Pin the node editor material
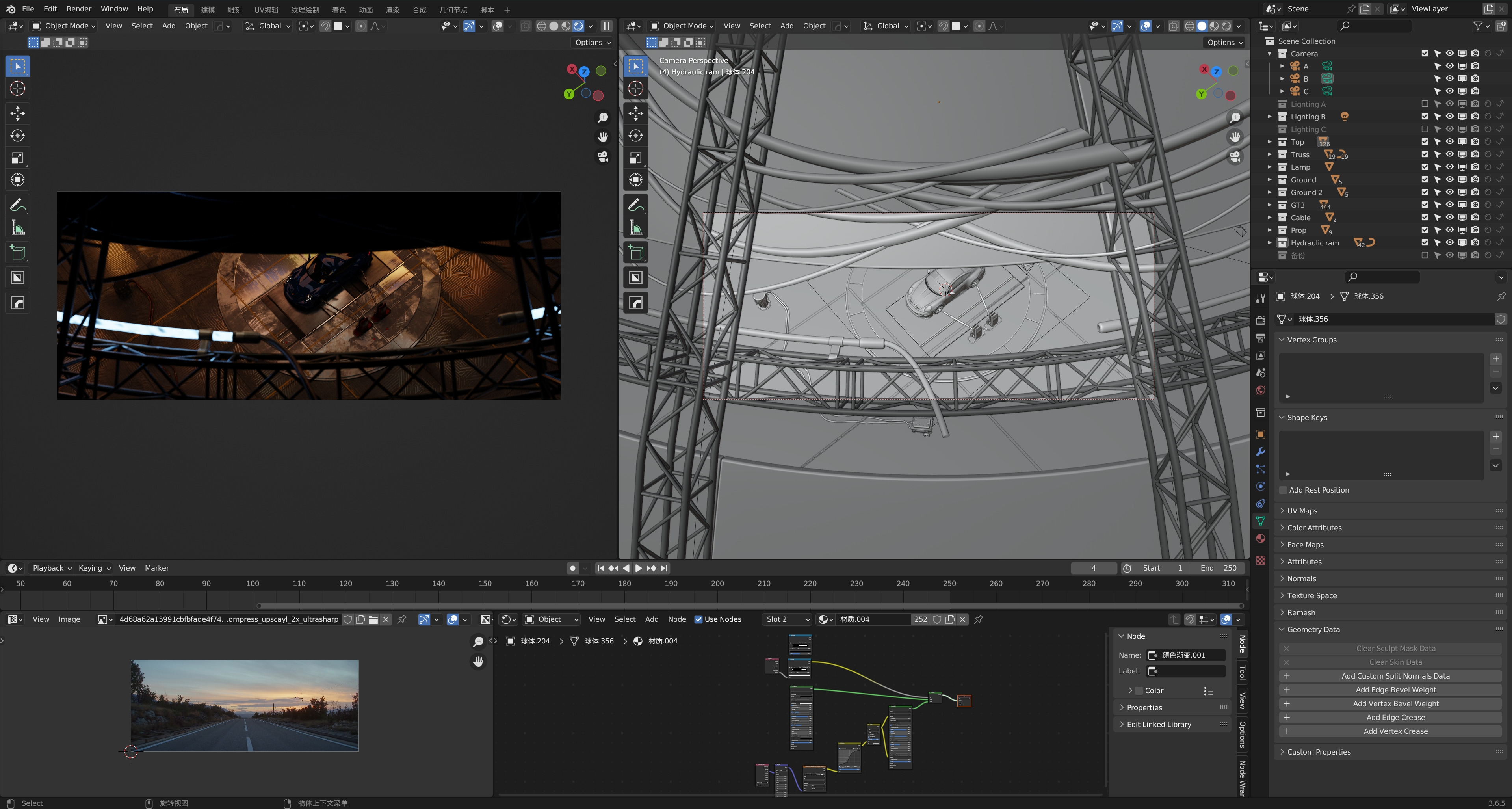This screenshot has width=1512, height=809. tap(979, 619)
